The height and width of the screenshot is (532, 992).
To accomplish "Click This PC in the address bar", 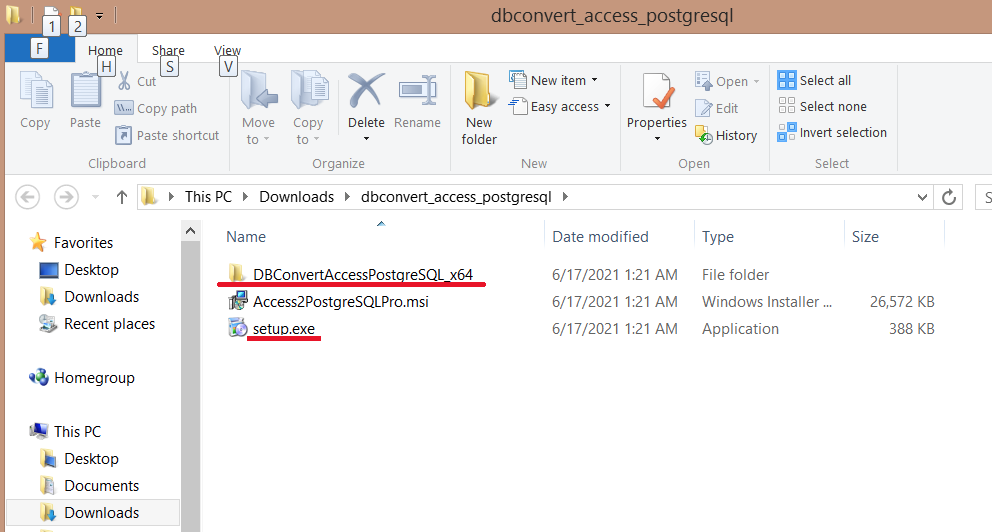I will pos(208,197).
